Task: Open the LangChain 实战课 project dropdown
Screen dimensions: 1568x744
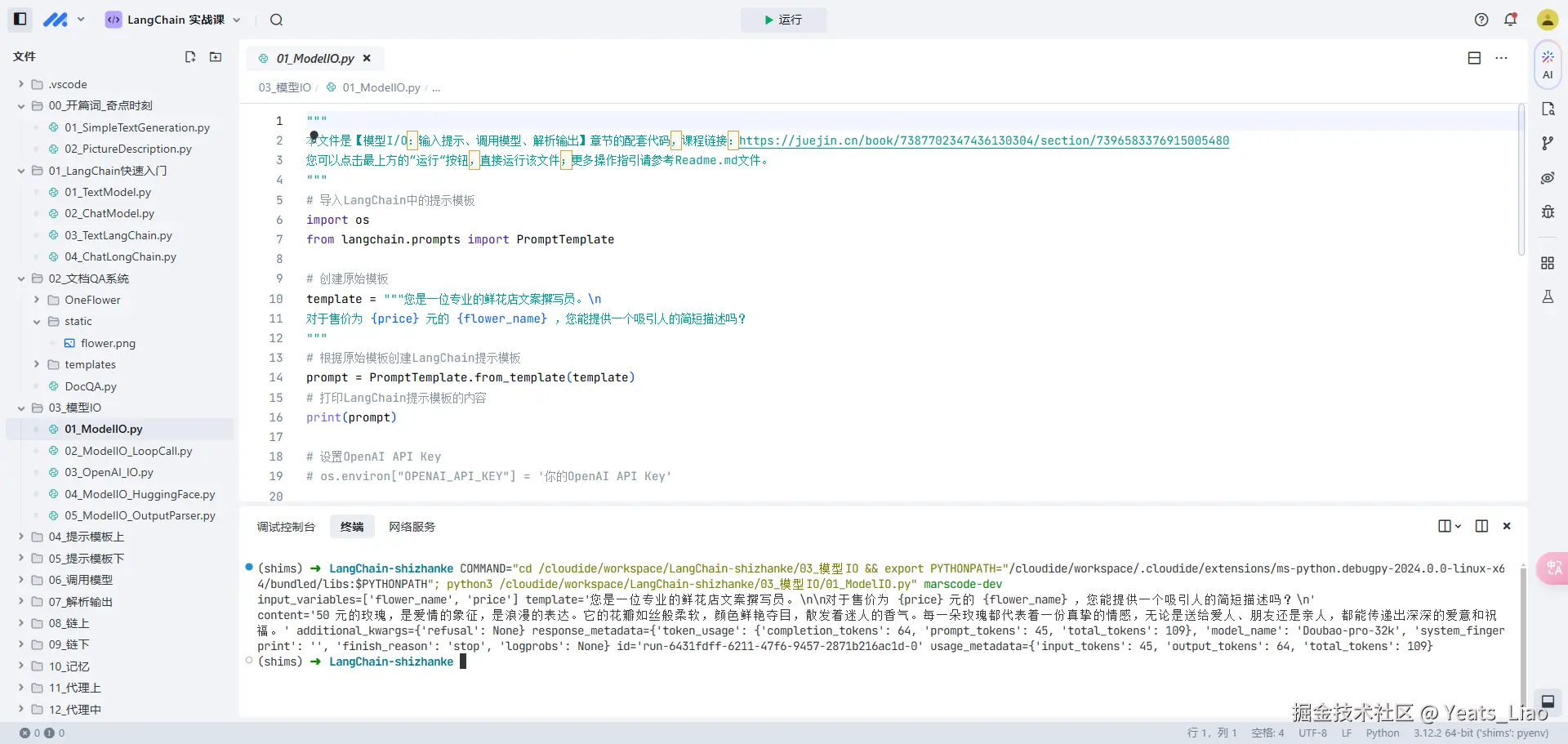Action: 174,20
